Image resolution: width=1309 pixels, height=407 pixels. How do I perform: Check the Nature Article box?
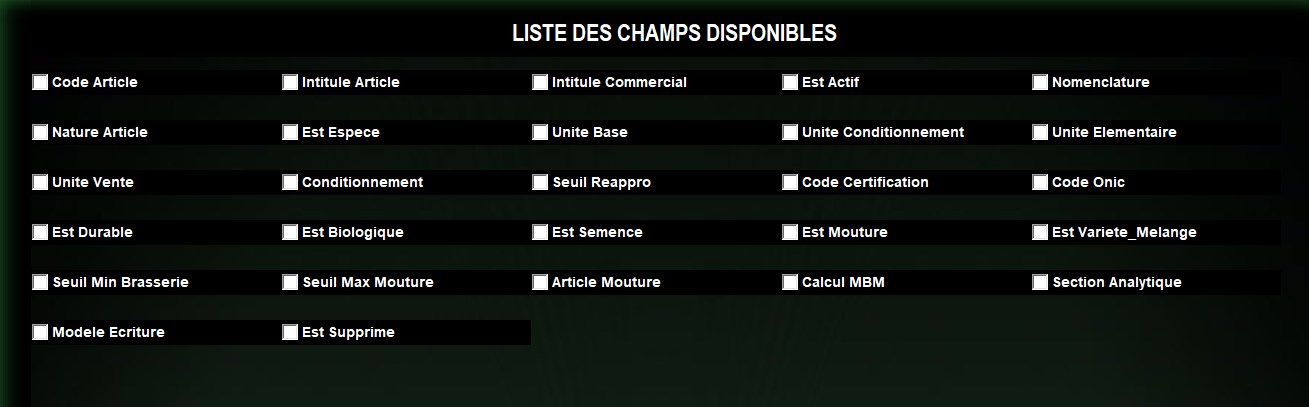[x=40, y=132]
